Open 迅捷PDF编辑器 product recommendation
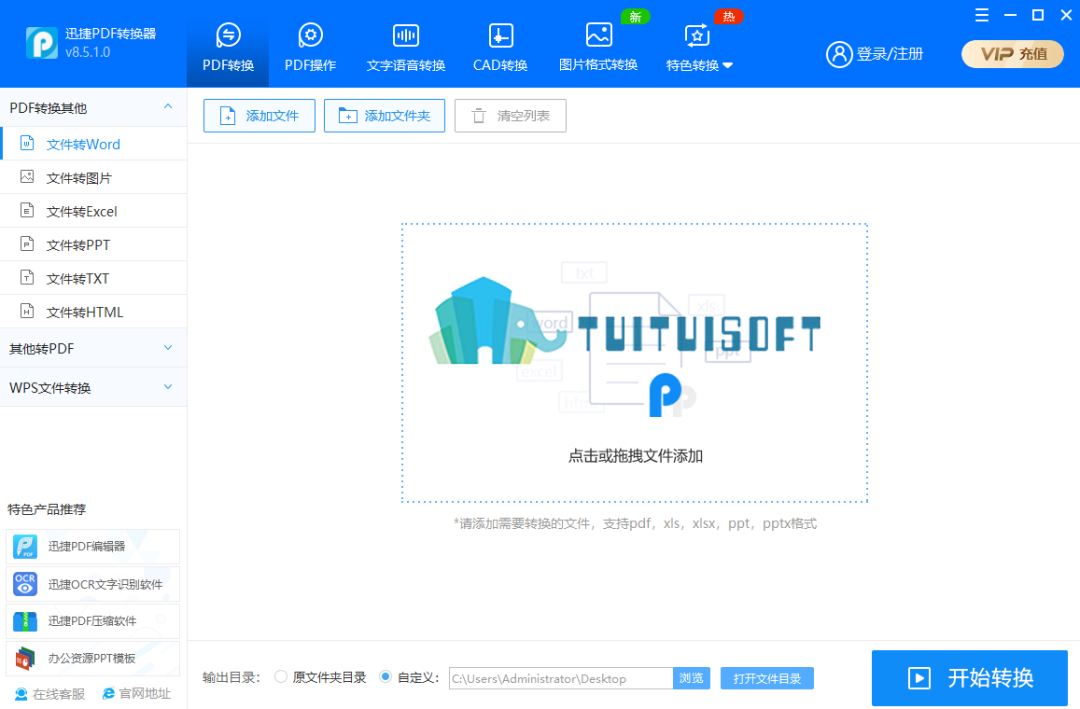 tap(93, 546)
